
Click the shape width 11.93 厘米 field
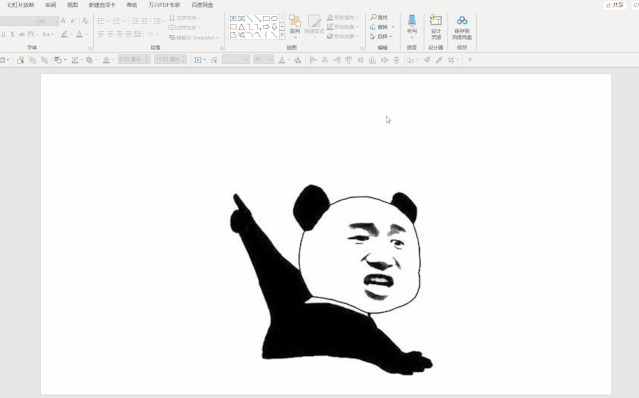(170, 59)
